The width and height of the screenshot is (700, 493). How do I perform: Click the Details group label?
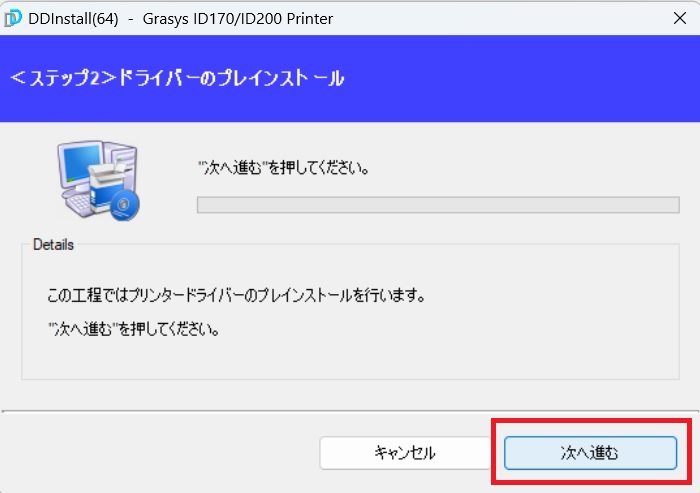tap(53, 245)
